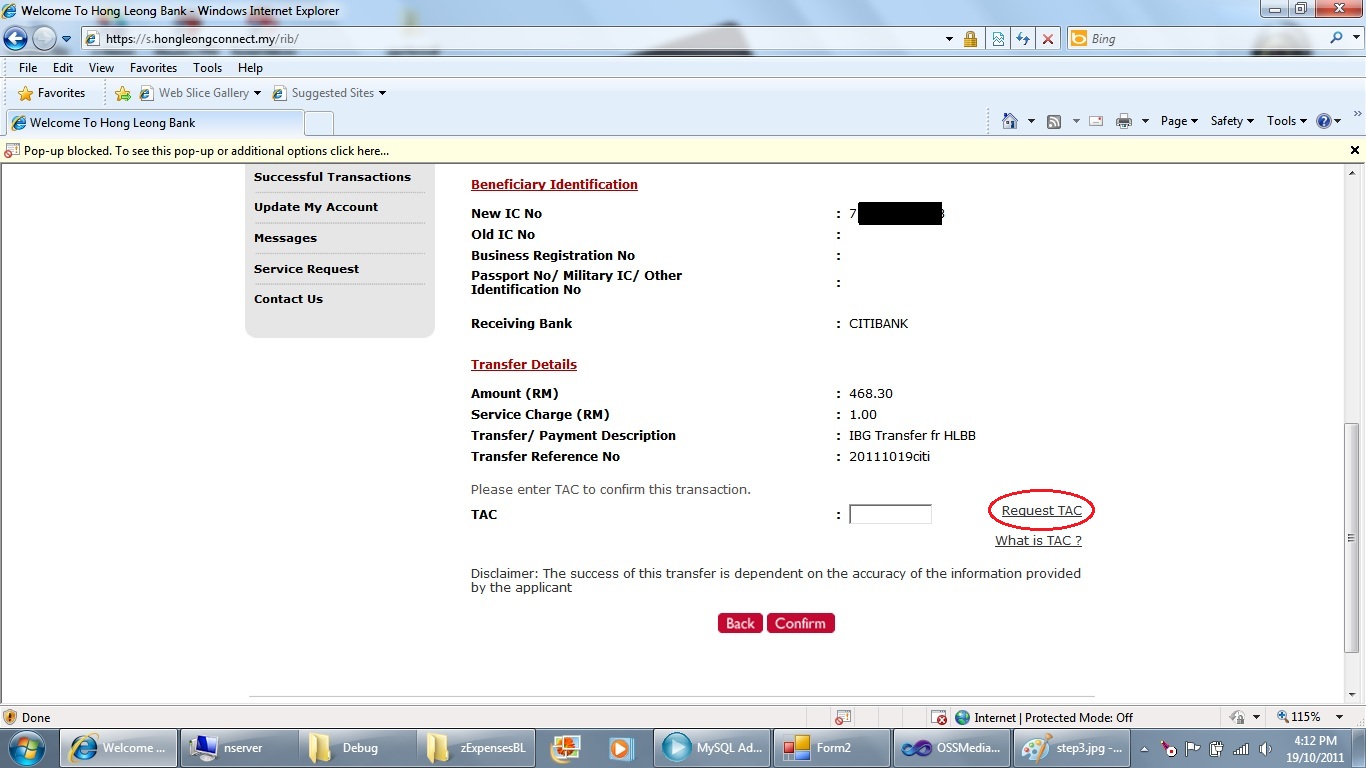This screenshot has width=1366, height=768.
Task: Click the pop-up blocked information bar
Action: point(683,150)
